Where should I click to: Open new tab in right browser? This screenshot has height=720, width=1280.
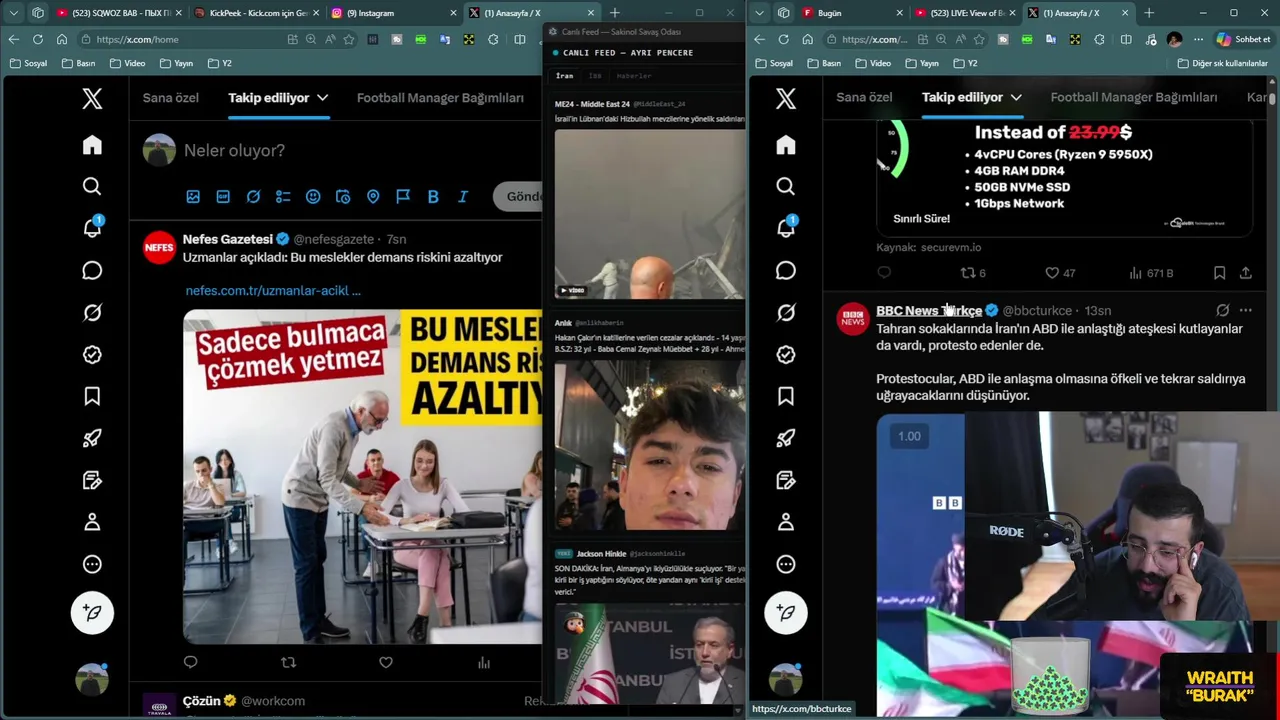click(x=1149, y=13)
